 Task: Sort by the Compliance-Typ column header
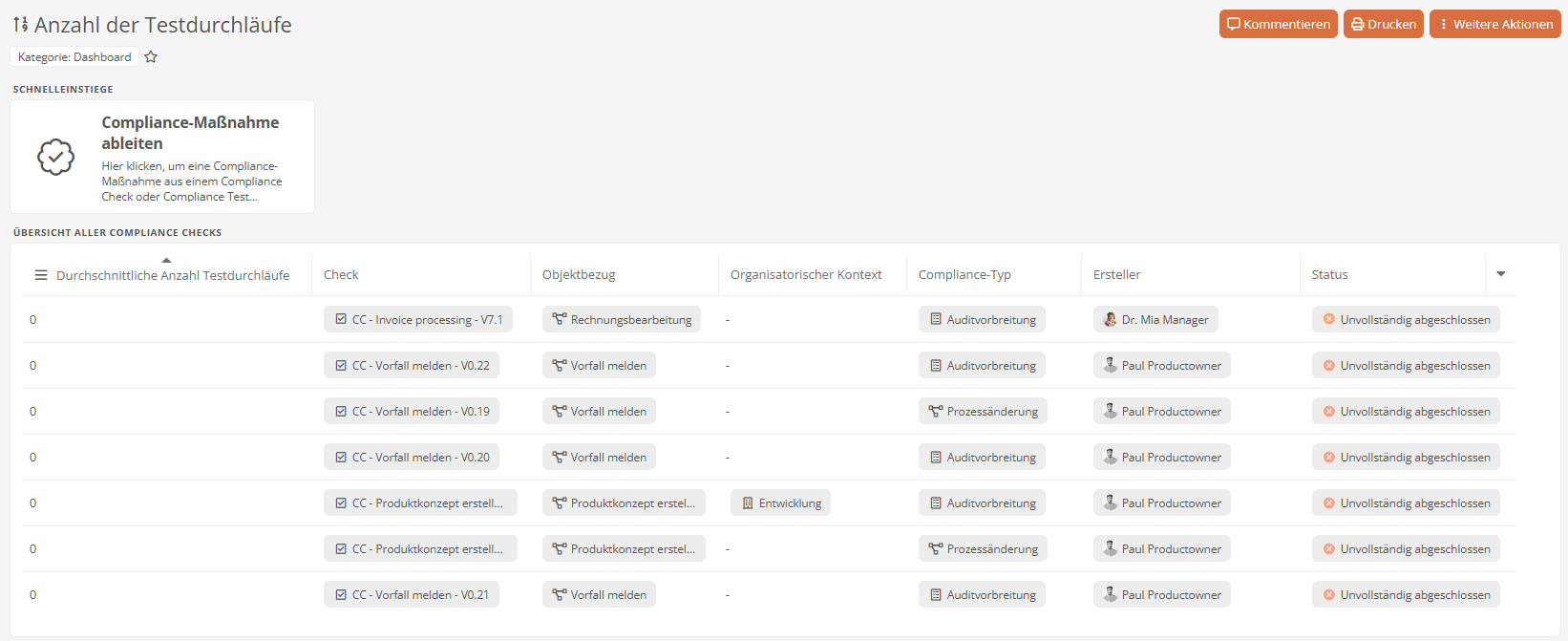964,275
